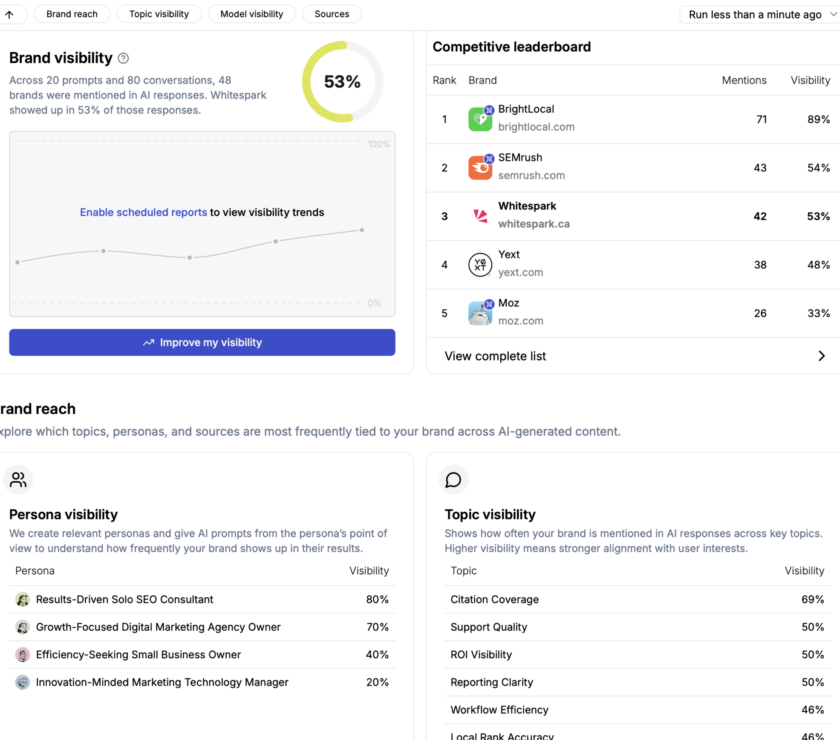Image resolution: width=840 pixels, height=740 pixels.
Task: Open Enable scheduled reports link
Action: coord(143,212)
